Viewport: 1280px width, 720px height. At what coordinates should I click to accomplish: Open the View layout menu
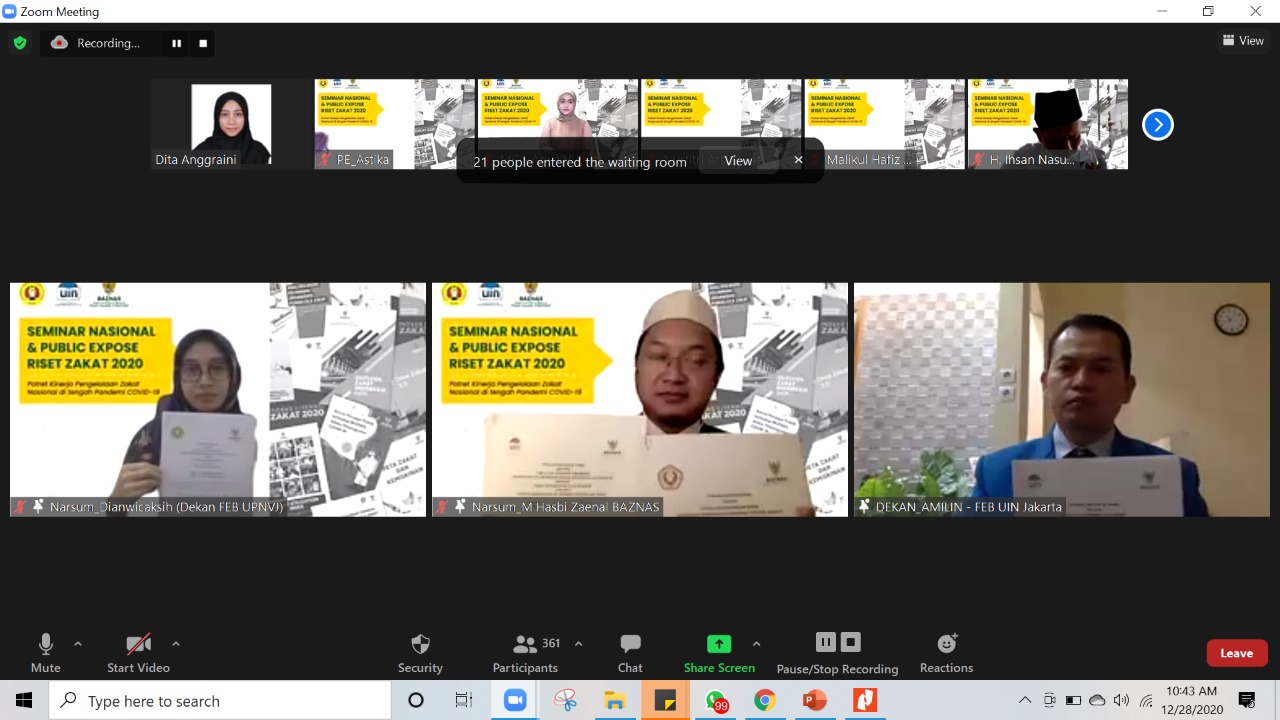point(1243,41)
